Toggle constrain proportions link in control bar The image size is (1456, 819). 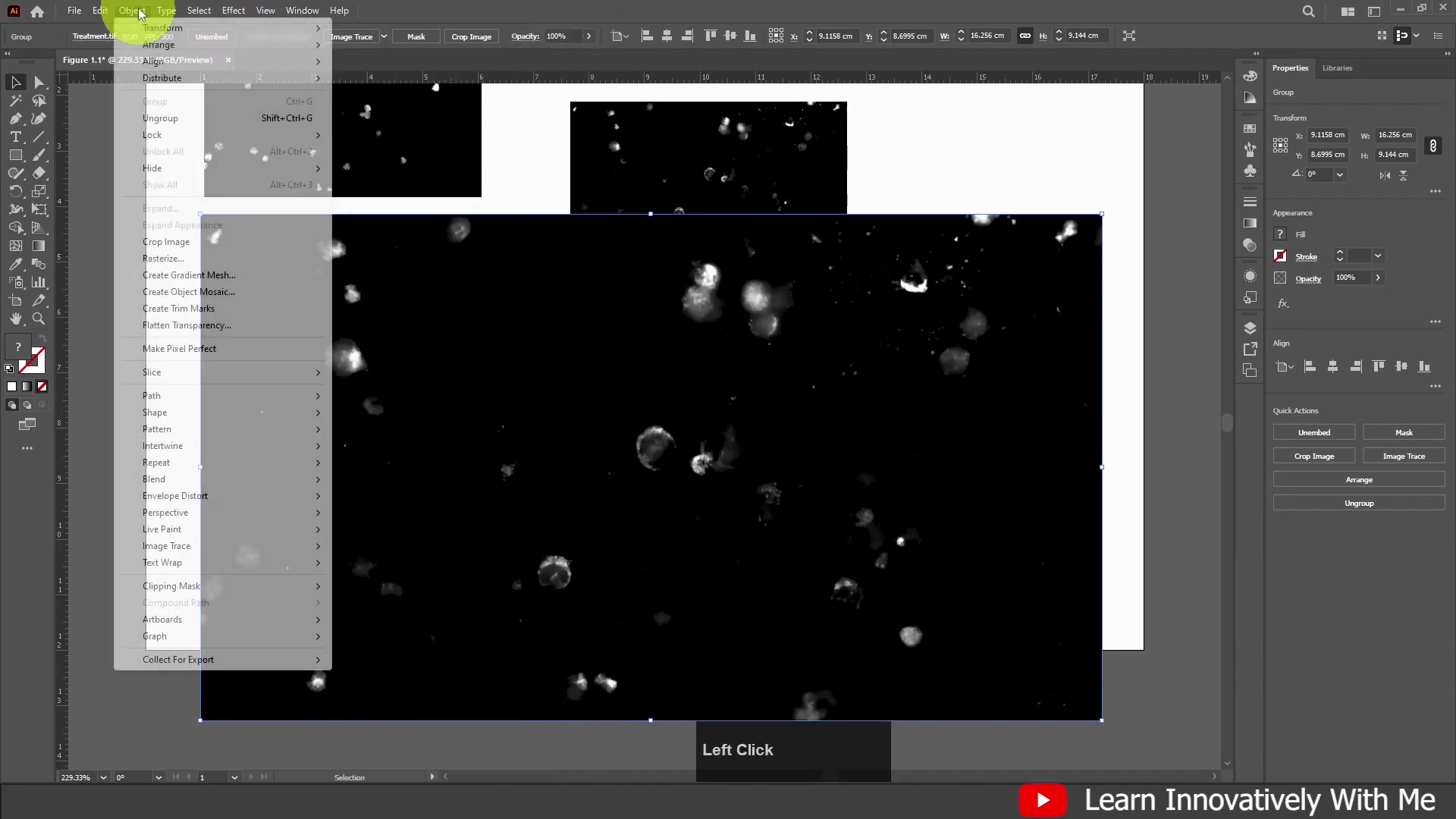1025,36
